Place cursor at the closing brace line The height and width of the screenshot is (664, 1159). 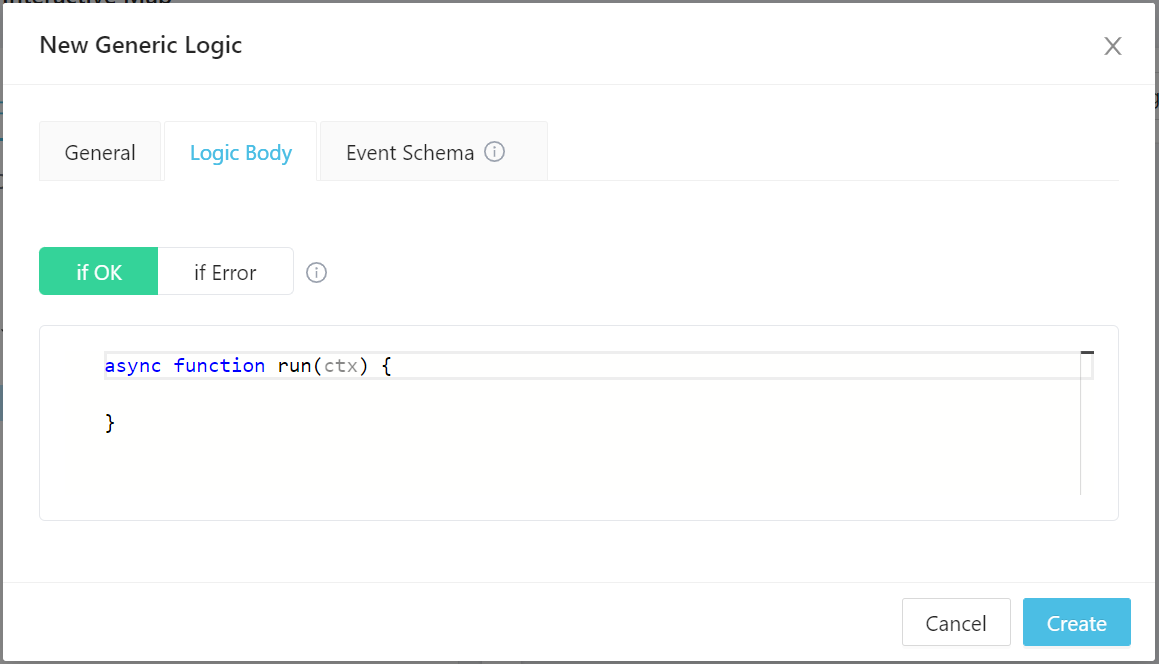(110, 424)
